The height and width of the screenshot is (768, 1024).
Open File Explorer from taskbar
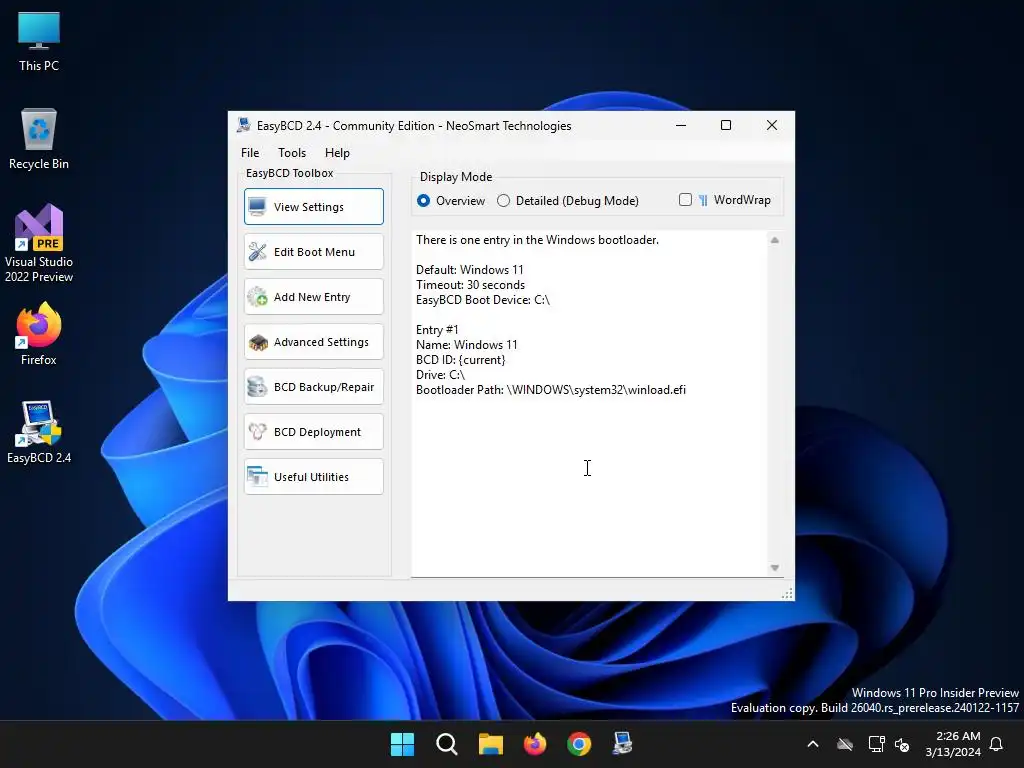tap(490, 744)
